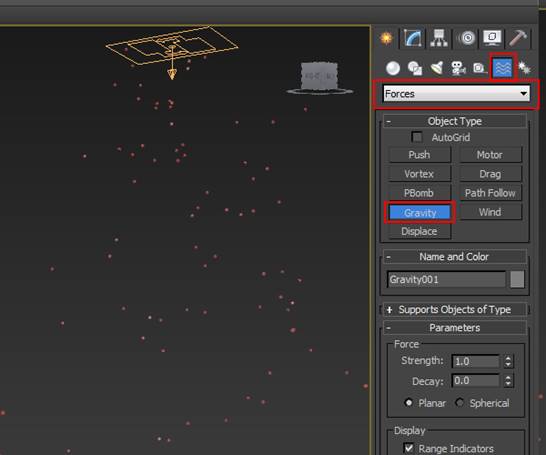The height and width of the screenshot is (455, 546).
Task: Expand Supports Objects of Type rollout
Action: (455, 309)
